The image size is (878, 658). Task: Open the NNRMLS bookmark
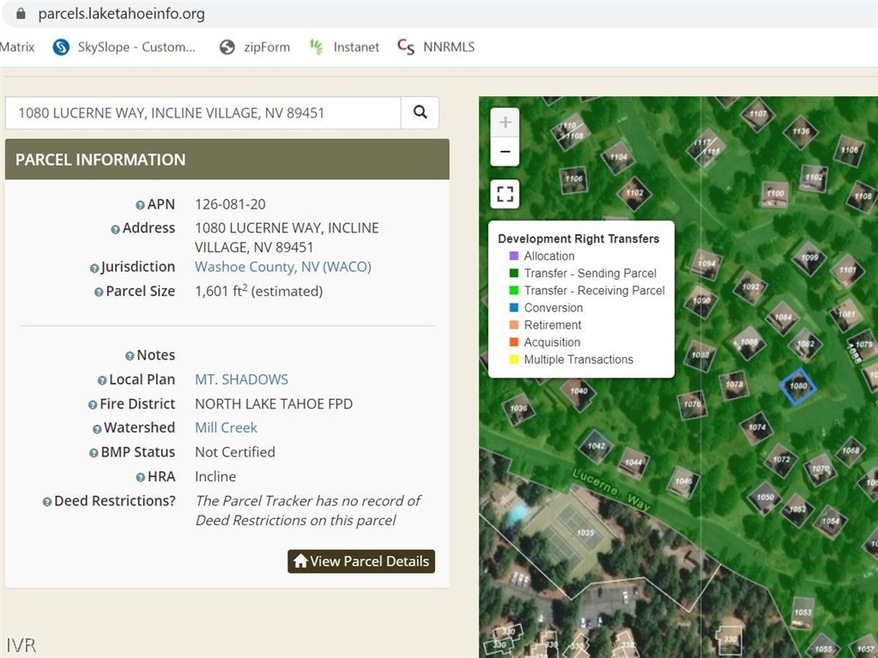click(436, 47)
